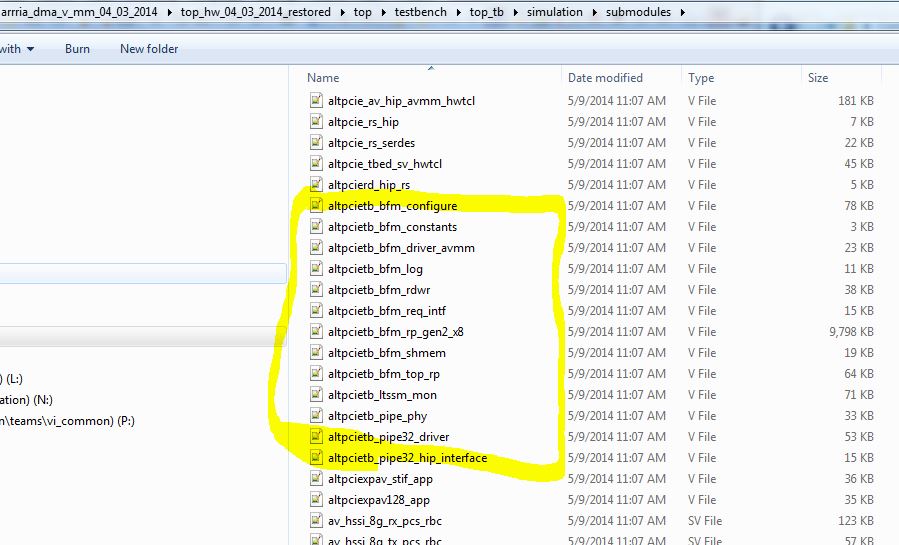The image size is (899, 545).
Task: Sort files by Name column header
Action: (x=323, y=78)
